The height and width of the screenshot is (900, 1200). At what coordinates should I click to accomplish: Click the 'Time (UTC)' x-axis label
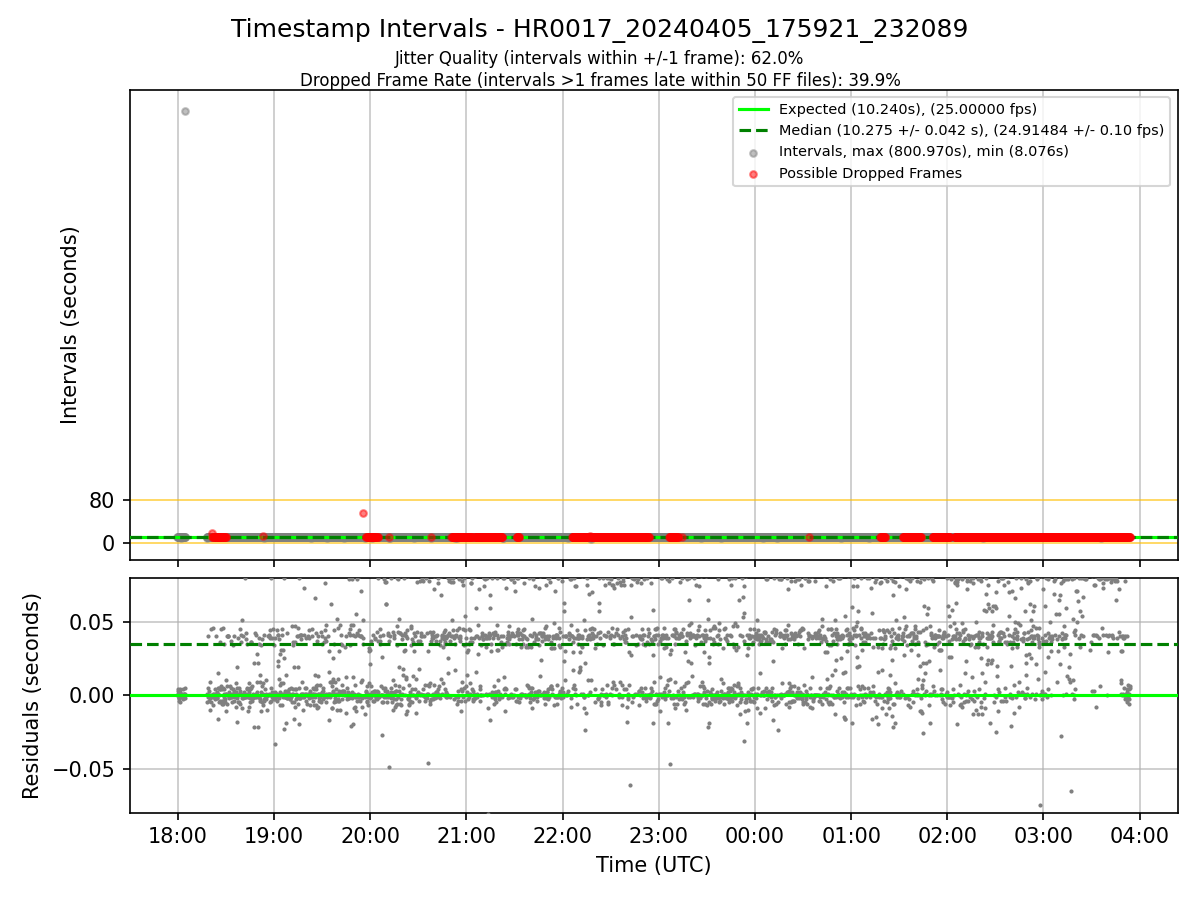click(653, 865)
